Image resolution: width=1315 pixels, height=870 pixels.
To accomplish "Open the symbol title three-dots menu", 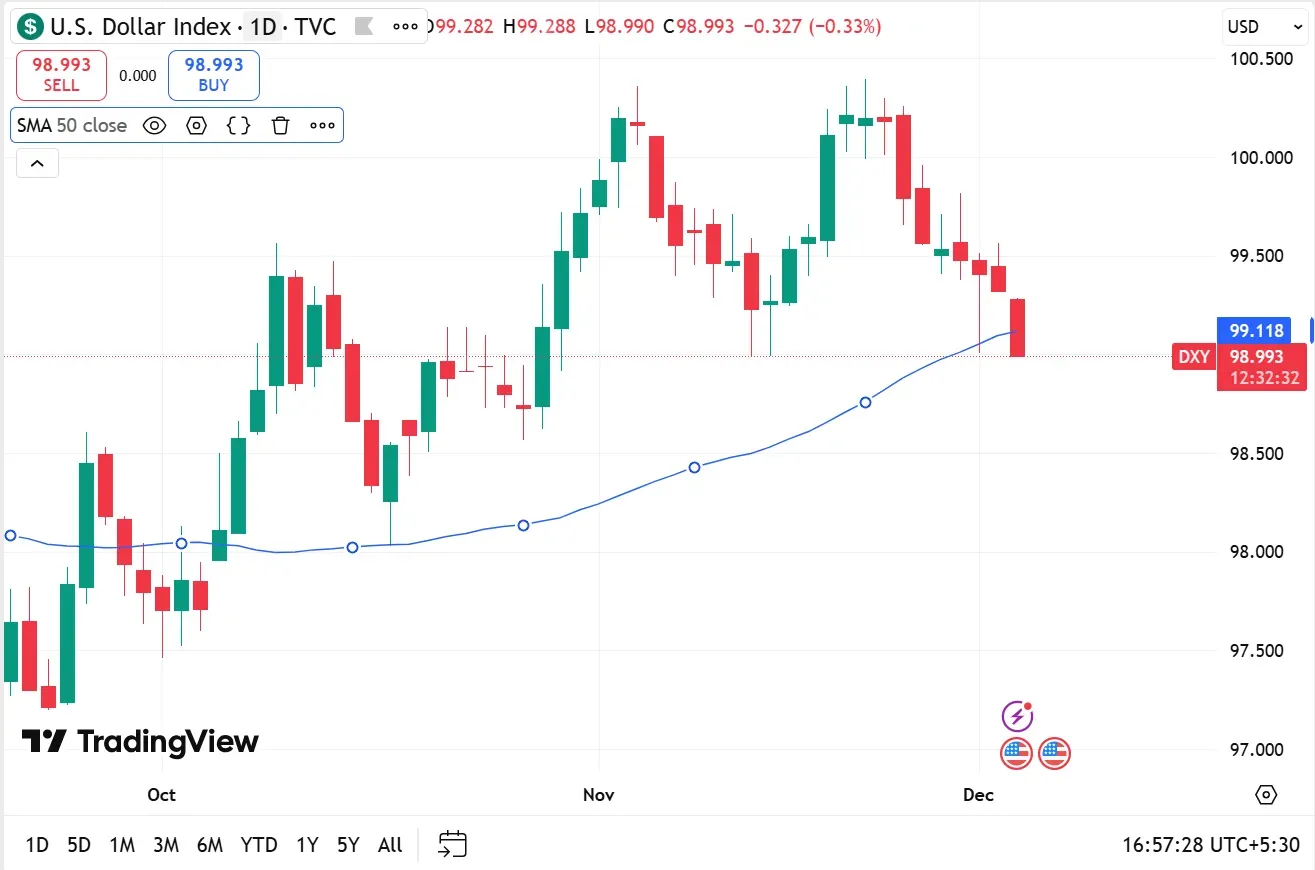I will (405, 26).
